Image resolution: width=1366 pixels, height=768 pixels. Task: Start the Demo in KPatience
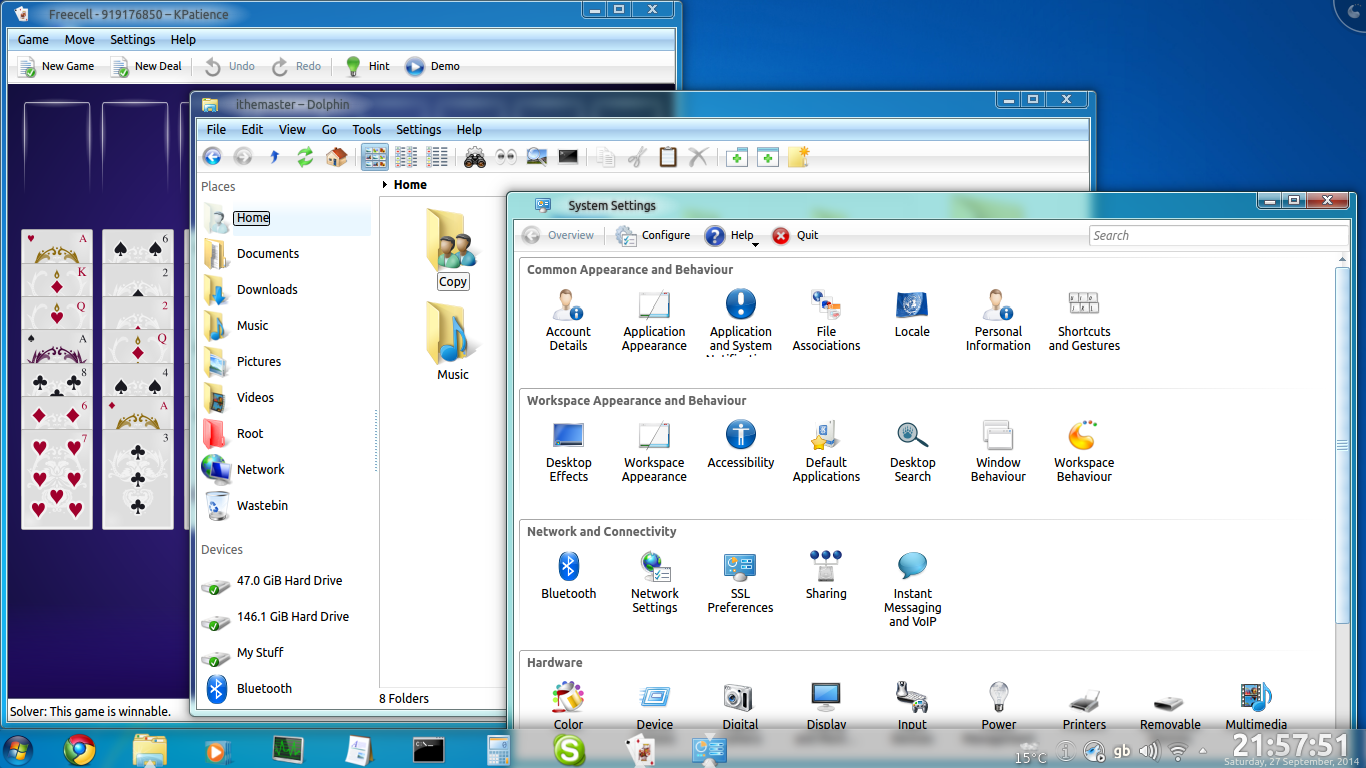point(433,66)
